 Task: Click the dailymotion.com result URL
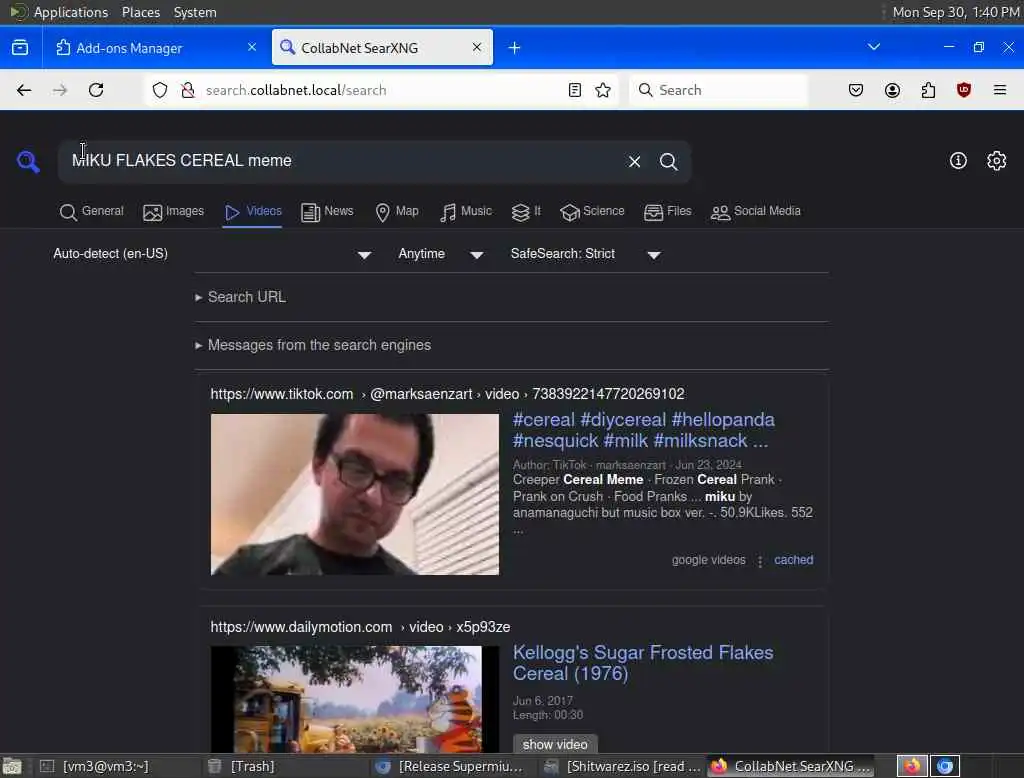[x=360, y=627]
